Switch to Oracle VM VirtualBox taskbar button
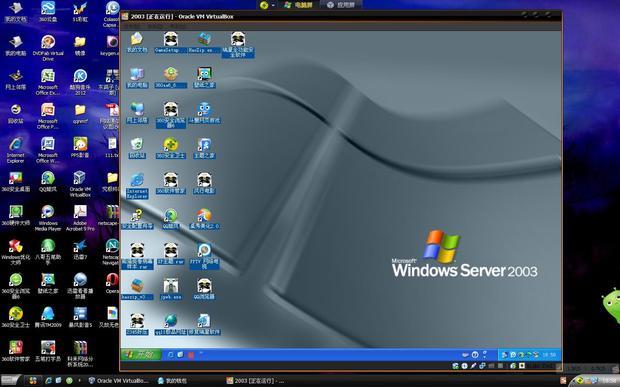Viewport: 620px width, 387px height. click(x=118, y=381)
